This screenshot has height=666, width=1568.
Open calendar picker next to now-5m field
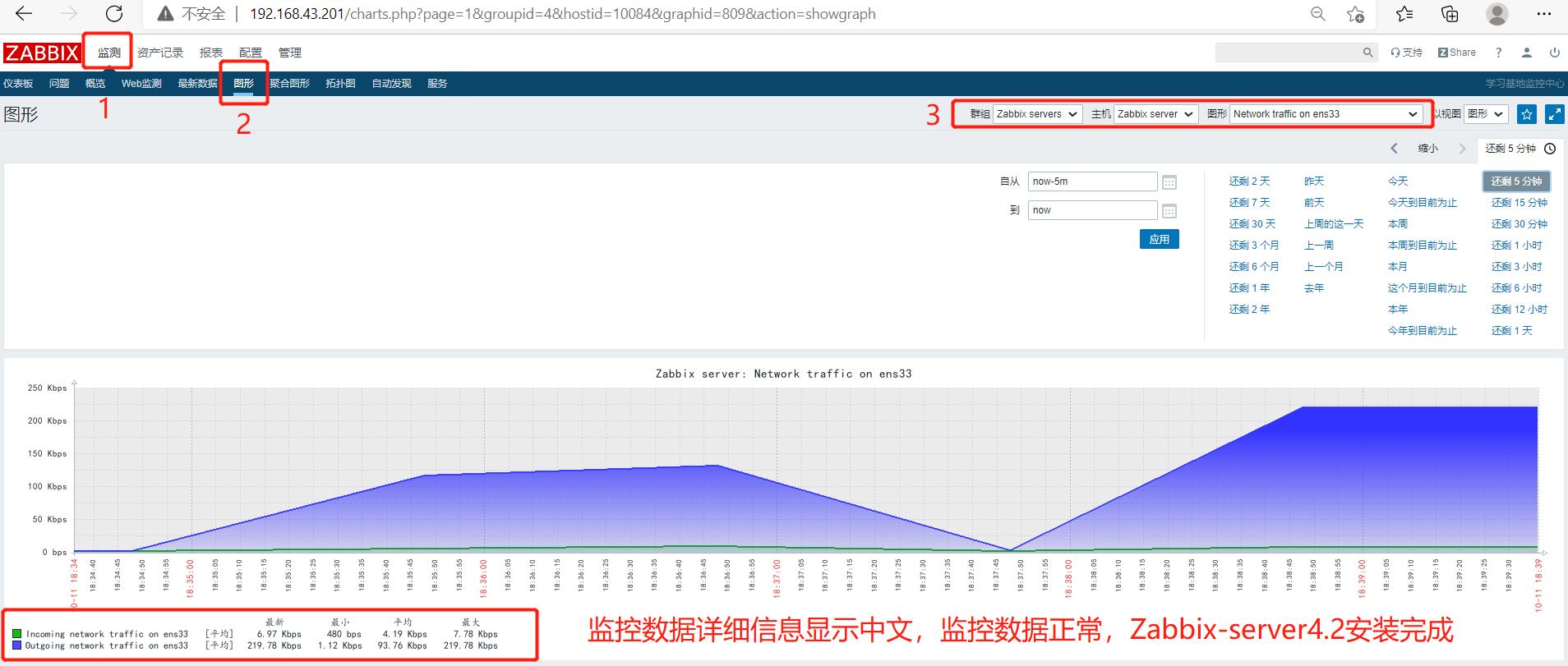point(1169,182)
